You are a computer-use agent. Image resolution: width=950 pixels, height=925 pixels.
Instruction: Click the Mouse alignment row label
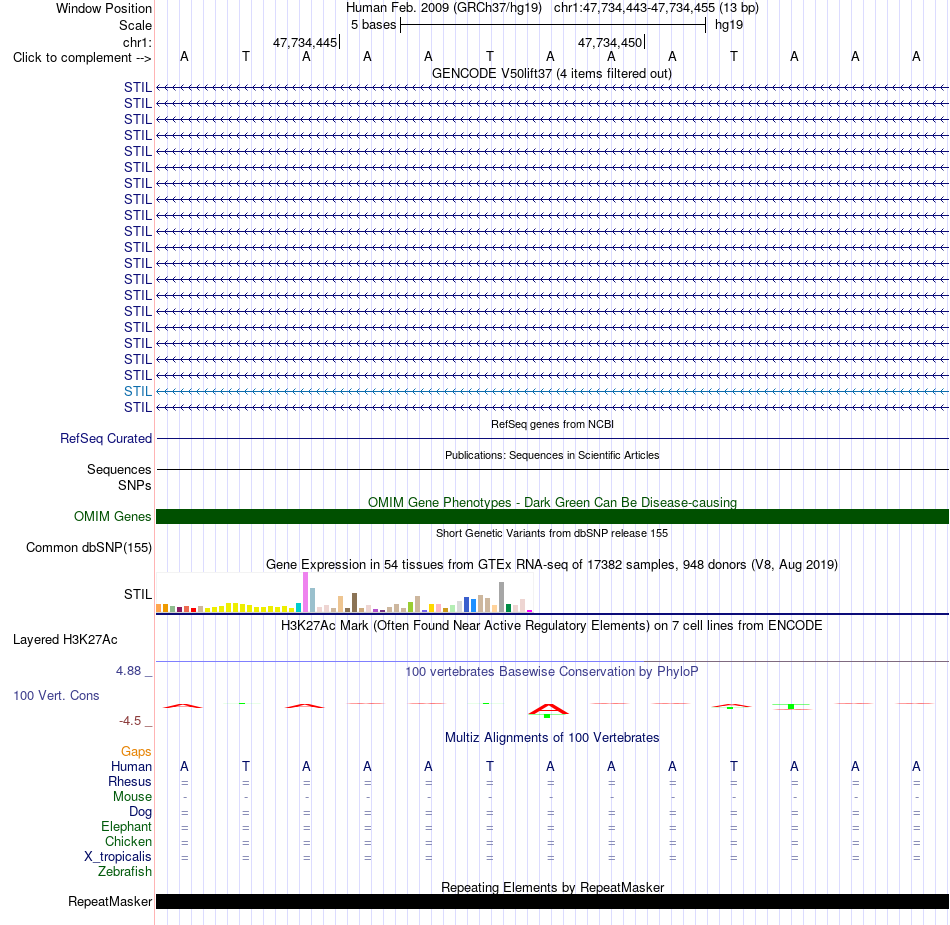(132, 797)
